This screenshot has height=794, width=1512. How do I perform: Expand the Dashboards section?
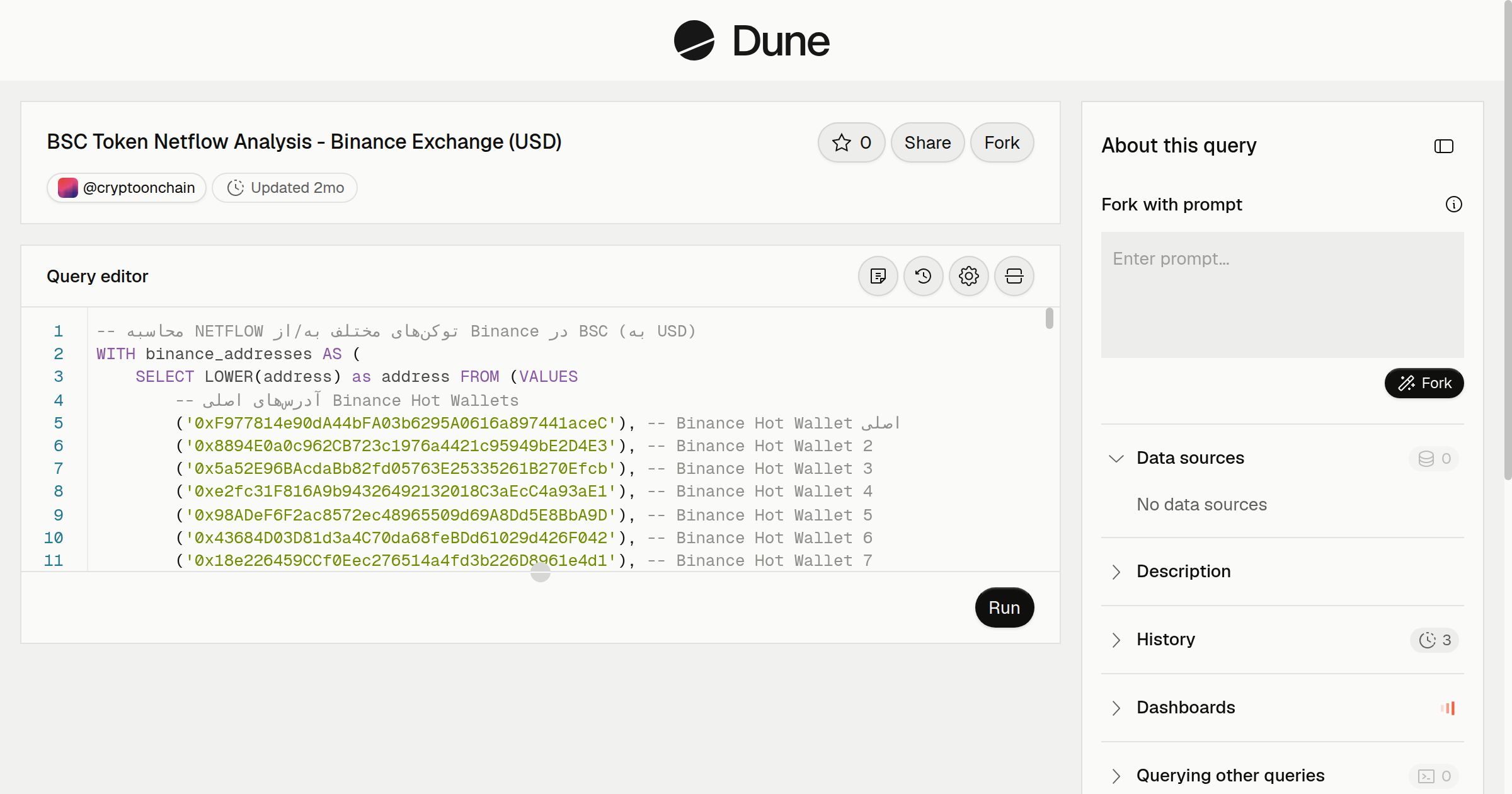(1116, 708)
